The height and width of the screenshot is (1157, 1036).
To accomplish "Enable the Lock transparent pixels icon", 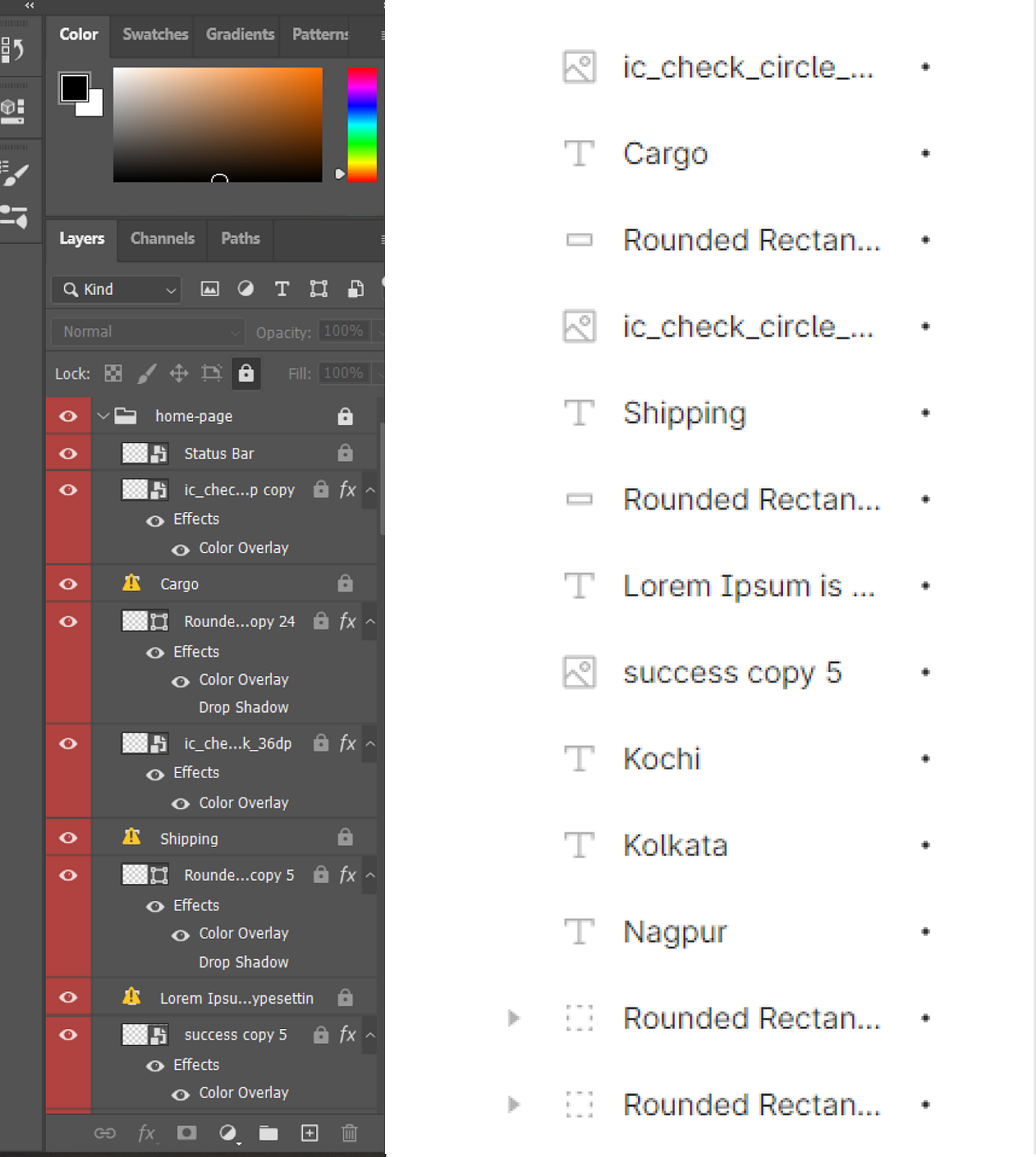I will coord(112,374).
